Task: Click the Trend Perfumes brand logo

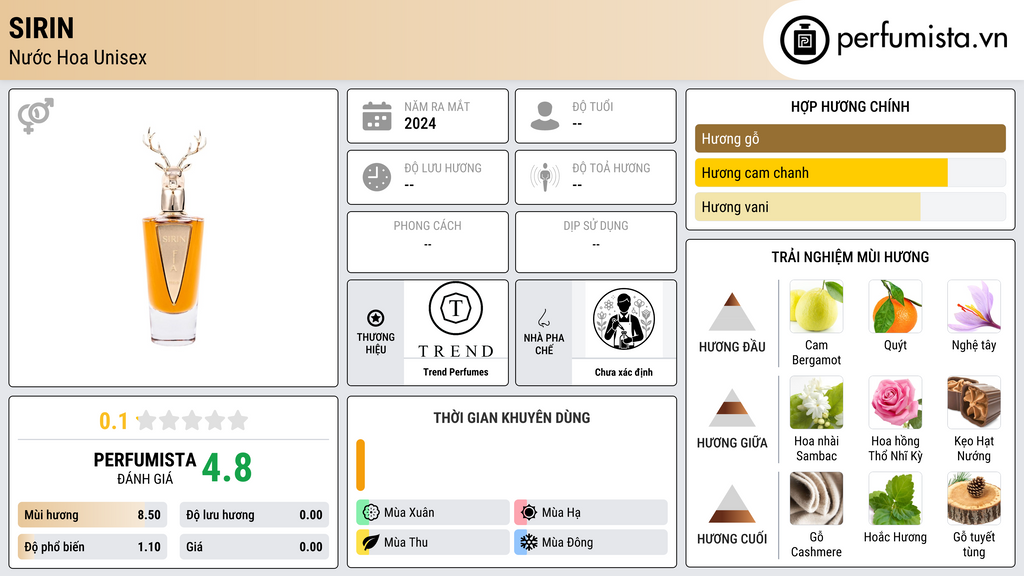Action: 456,321
